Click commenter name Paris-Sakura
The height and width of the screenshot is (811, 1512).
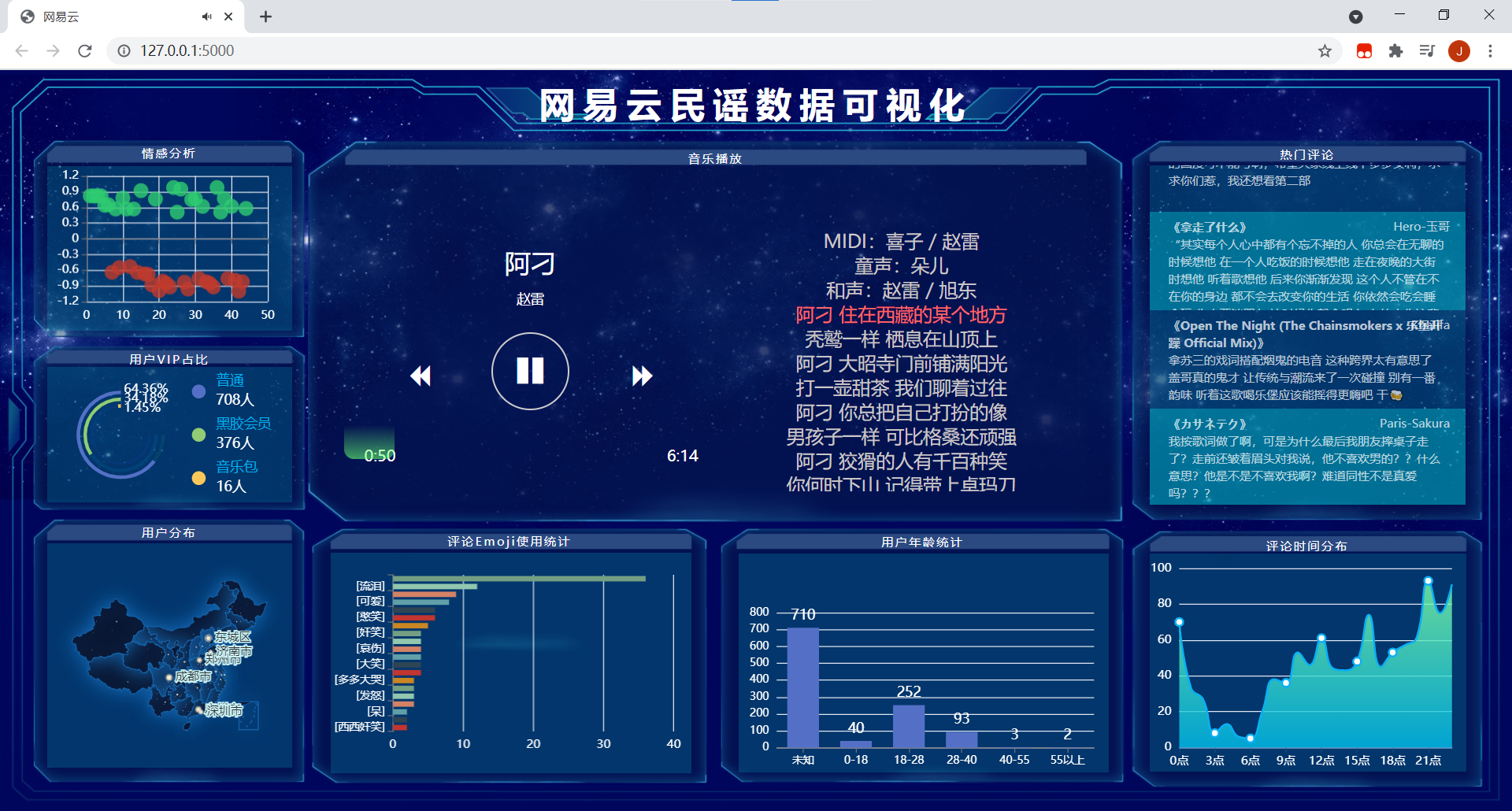1414,424
